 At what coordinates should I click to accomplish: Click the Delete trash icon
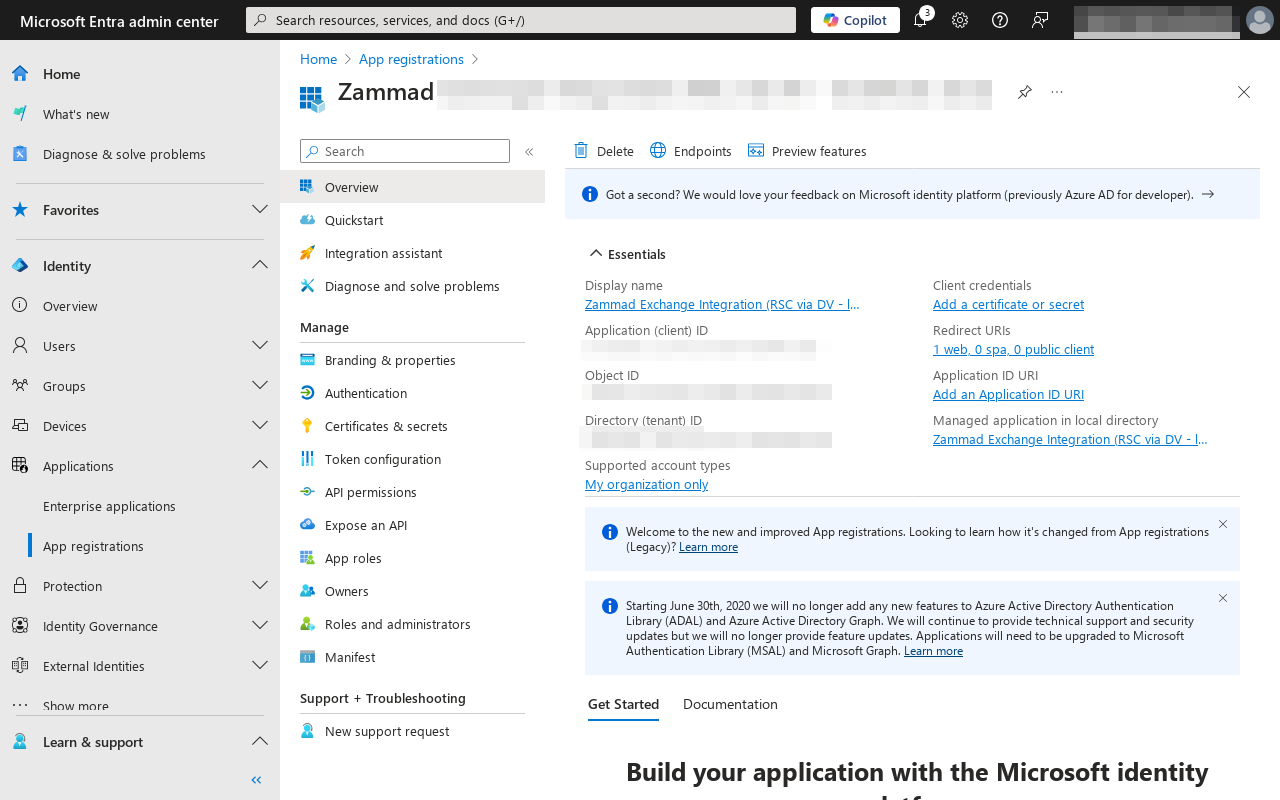tap(581, 151)
